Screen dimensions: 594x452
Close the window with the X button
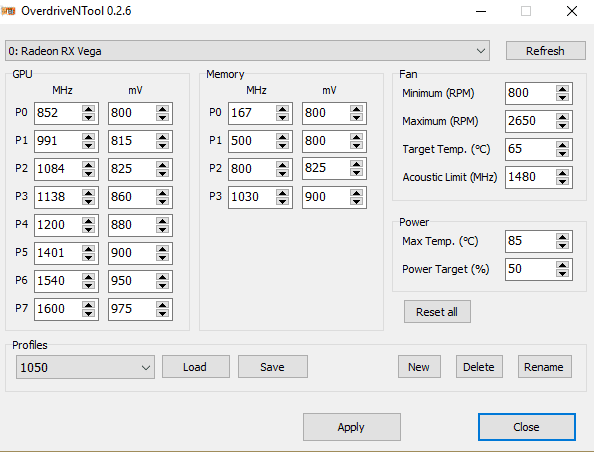pos(572,11)
